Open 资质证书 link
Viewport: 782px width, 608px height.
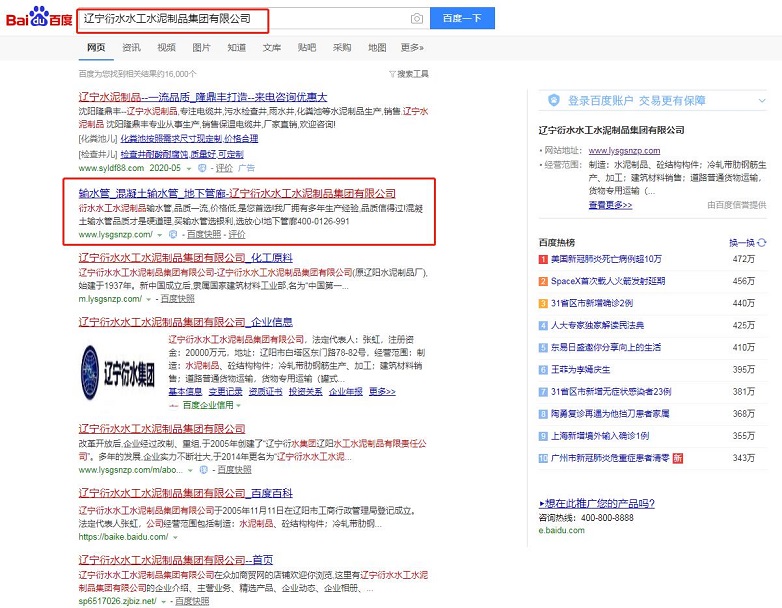click(265, 392)
